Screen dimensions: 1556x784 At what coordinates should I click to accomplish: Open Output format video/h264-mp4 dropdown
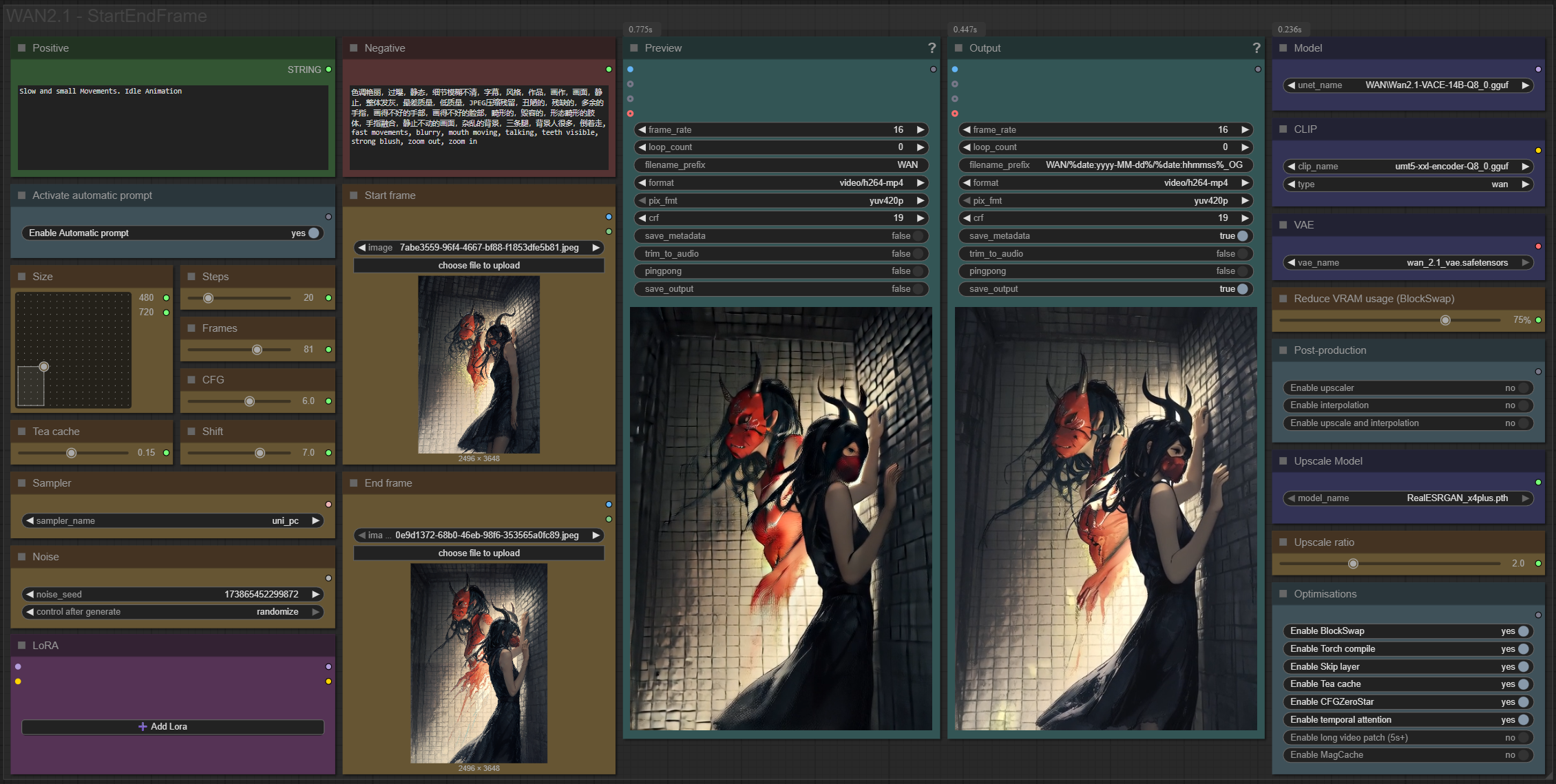pyautogui.click(x=1105, y=183)
